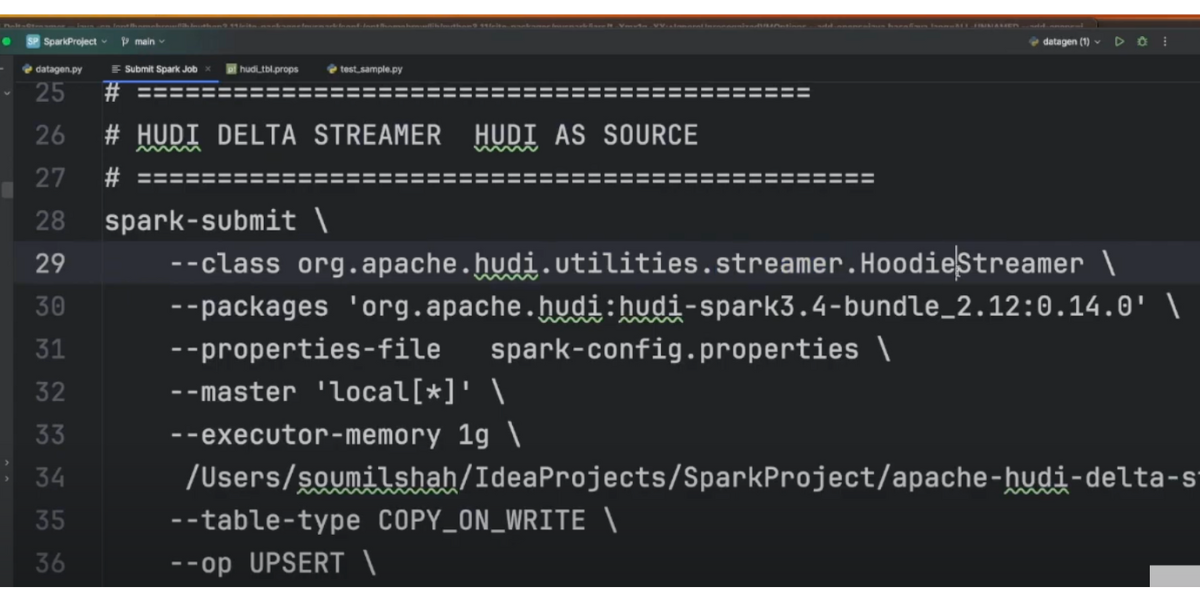Click line number 34 in gutter
This screenshot has height=600, width=1200.
point(49,478)
